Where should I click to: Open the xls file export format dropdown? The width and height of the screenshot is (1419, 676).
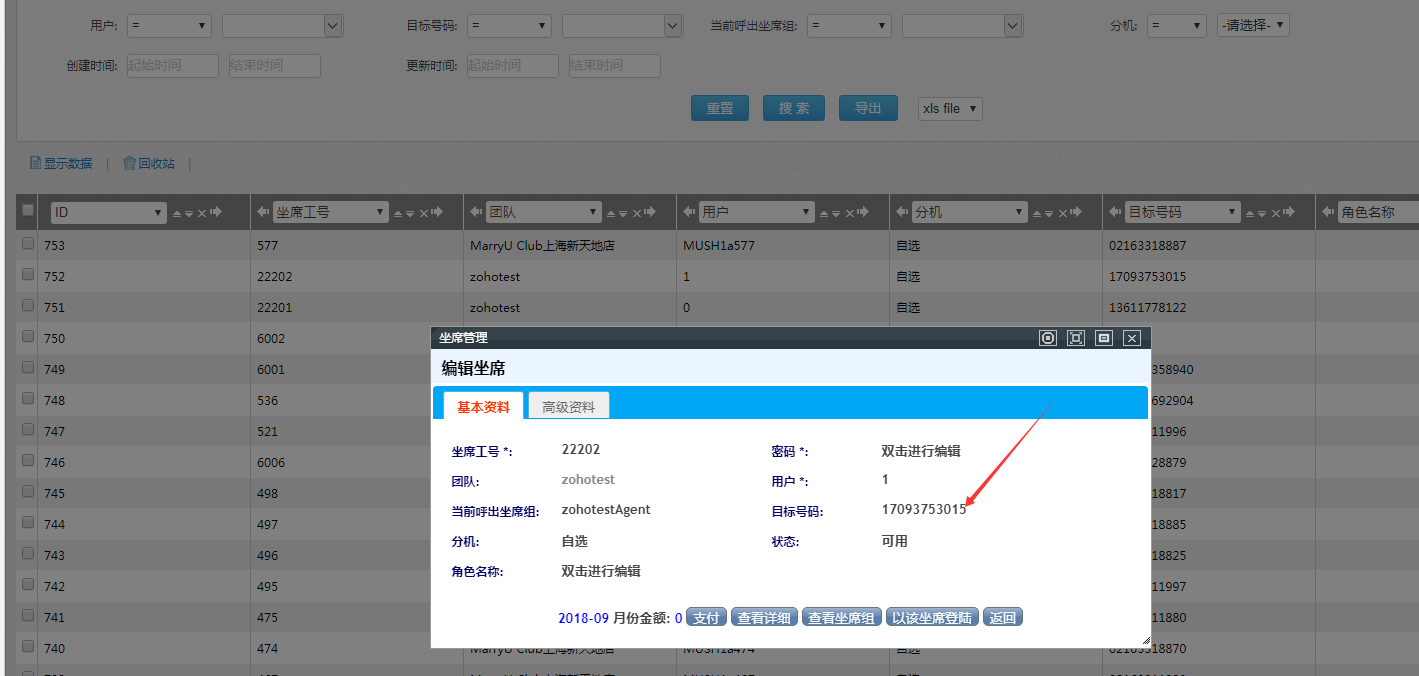pyautogui.click(x=950, y=109)
